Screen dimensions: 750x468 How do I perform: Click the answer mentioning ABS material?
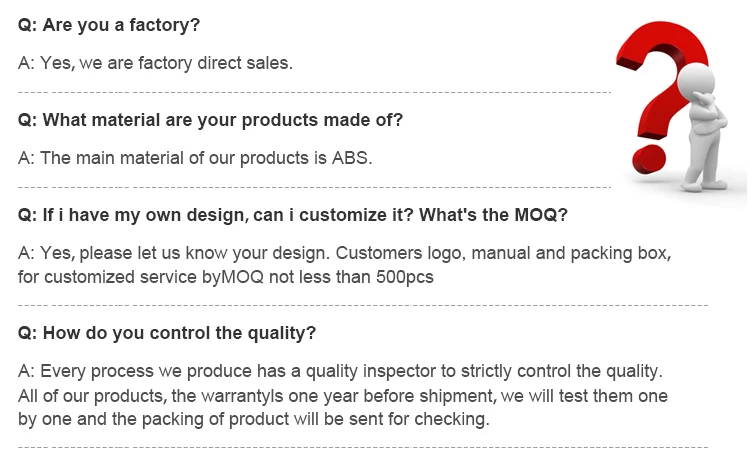point(195,158)
